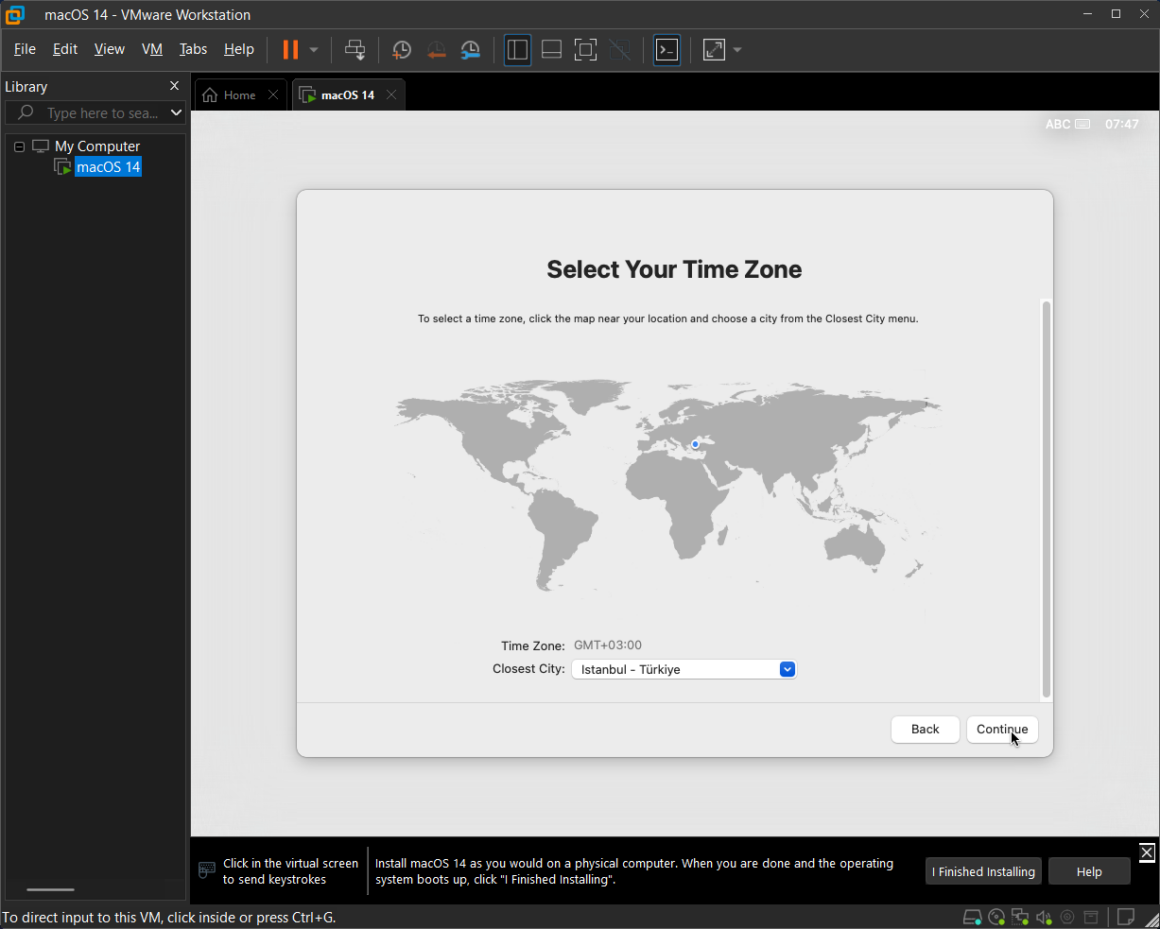Click the Help button in install bar
1160x929 pixels.
click(1089, 871)
